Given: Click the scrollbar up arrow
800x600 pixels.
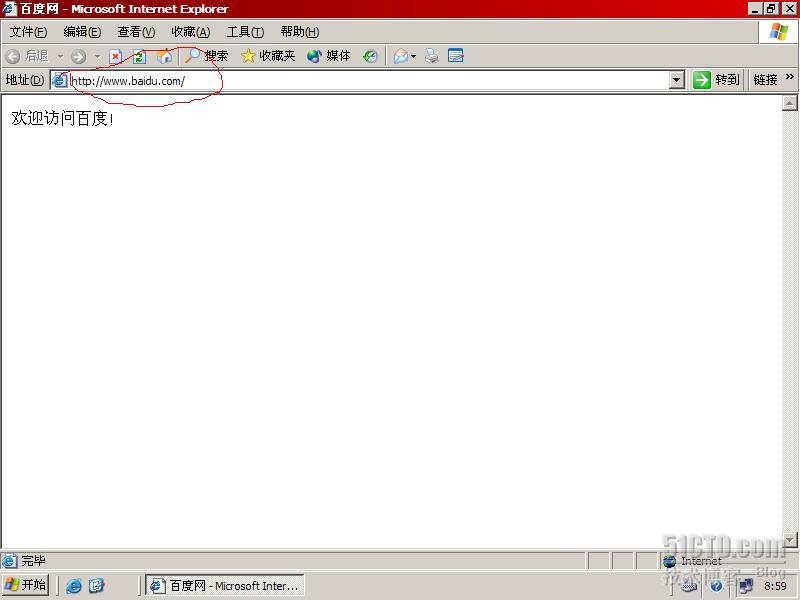Looking at the screenshot, I should click(789, 103).
